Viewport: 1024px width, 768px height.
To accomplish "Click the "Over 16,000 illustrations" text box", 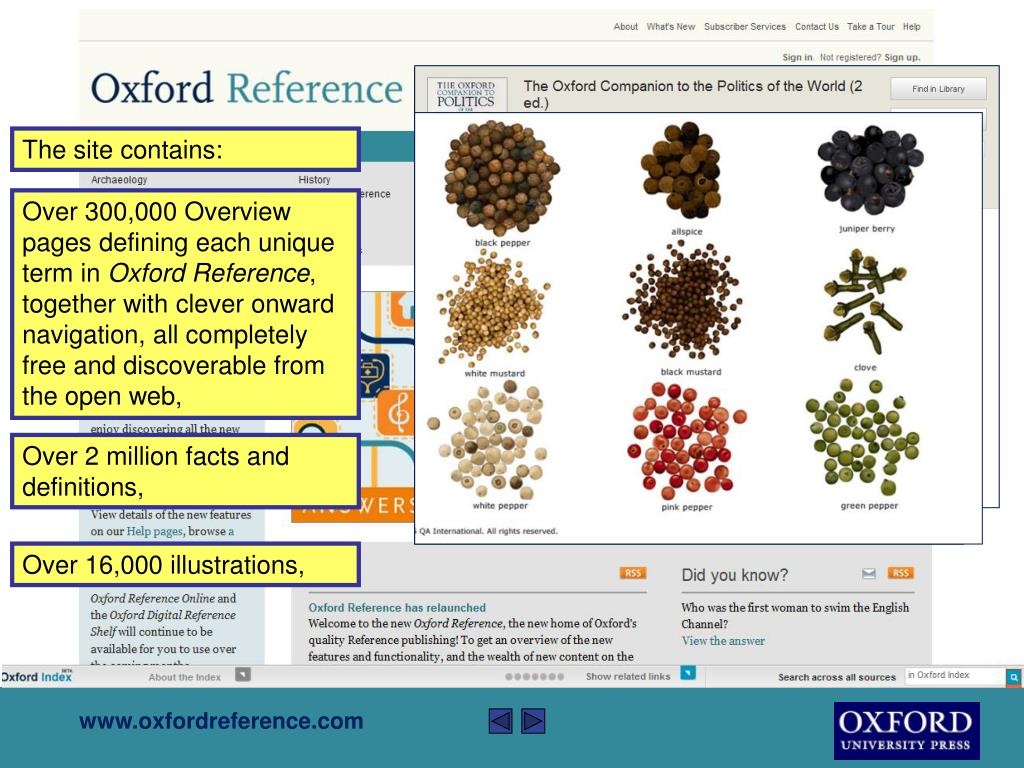I will (185, 565).
